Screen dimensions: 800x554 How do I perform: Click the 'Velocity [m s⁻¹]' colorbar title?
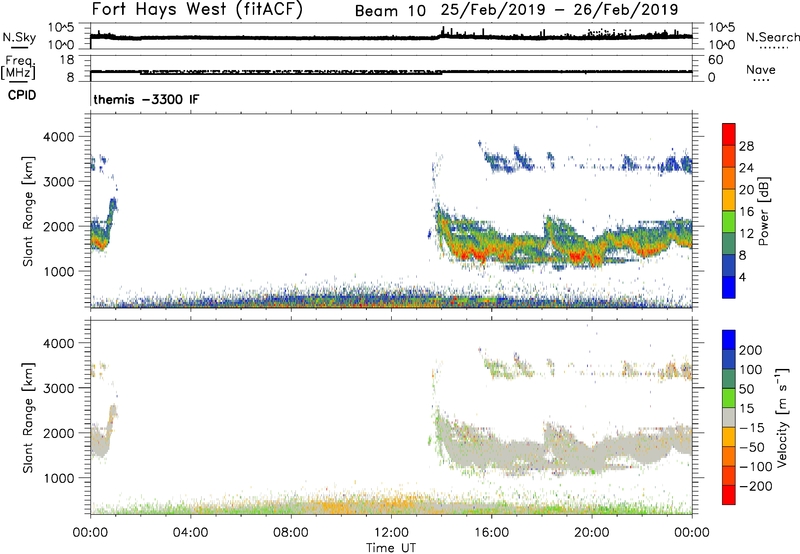pyautogui.click(x=782, y=417)
